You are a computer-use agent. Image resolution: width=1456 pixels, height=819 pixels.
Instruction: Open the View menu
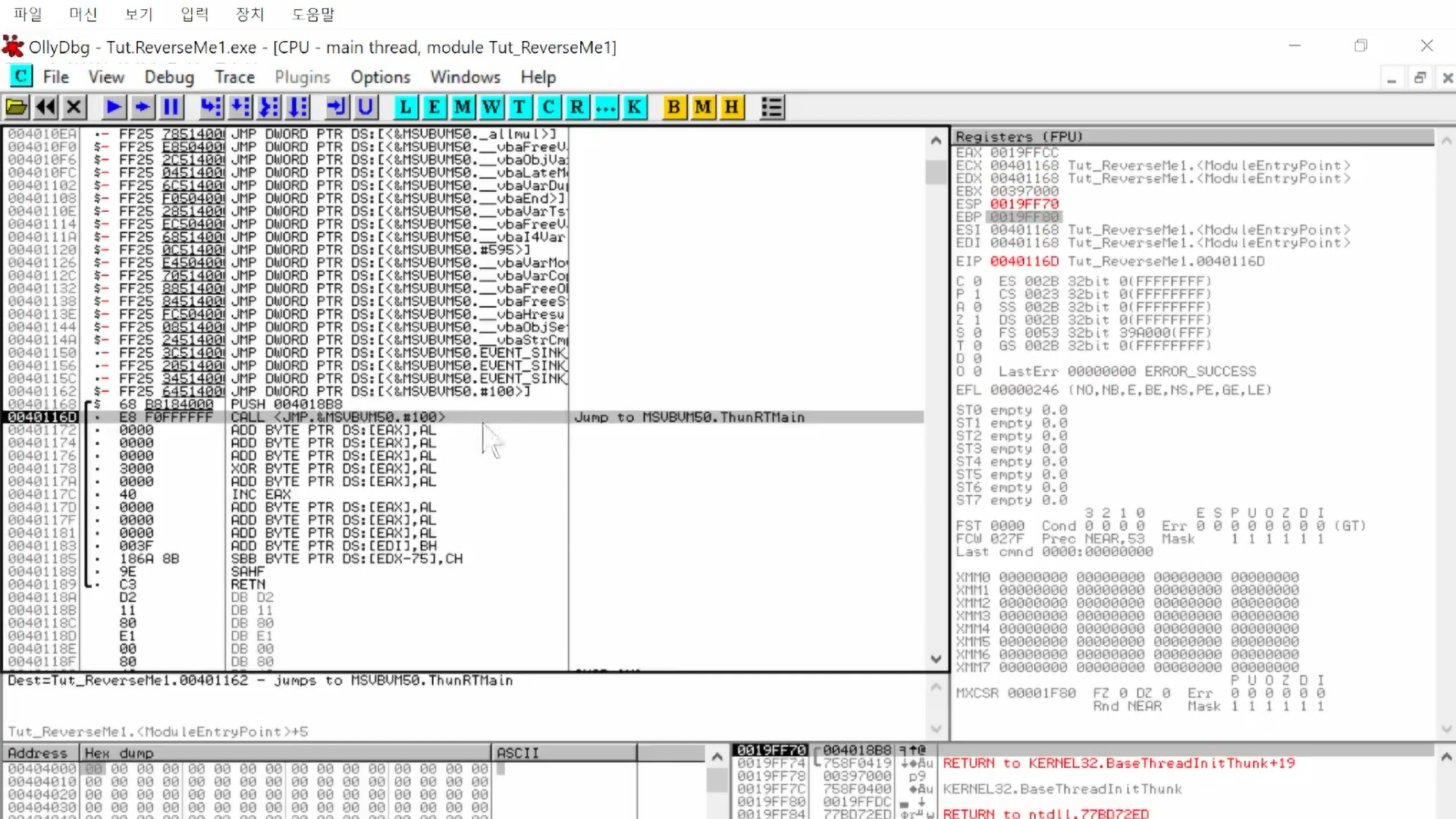[106, 77]
